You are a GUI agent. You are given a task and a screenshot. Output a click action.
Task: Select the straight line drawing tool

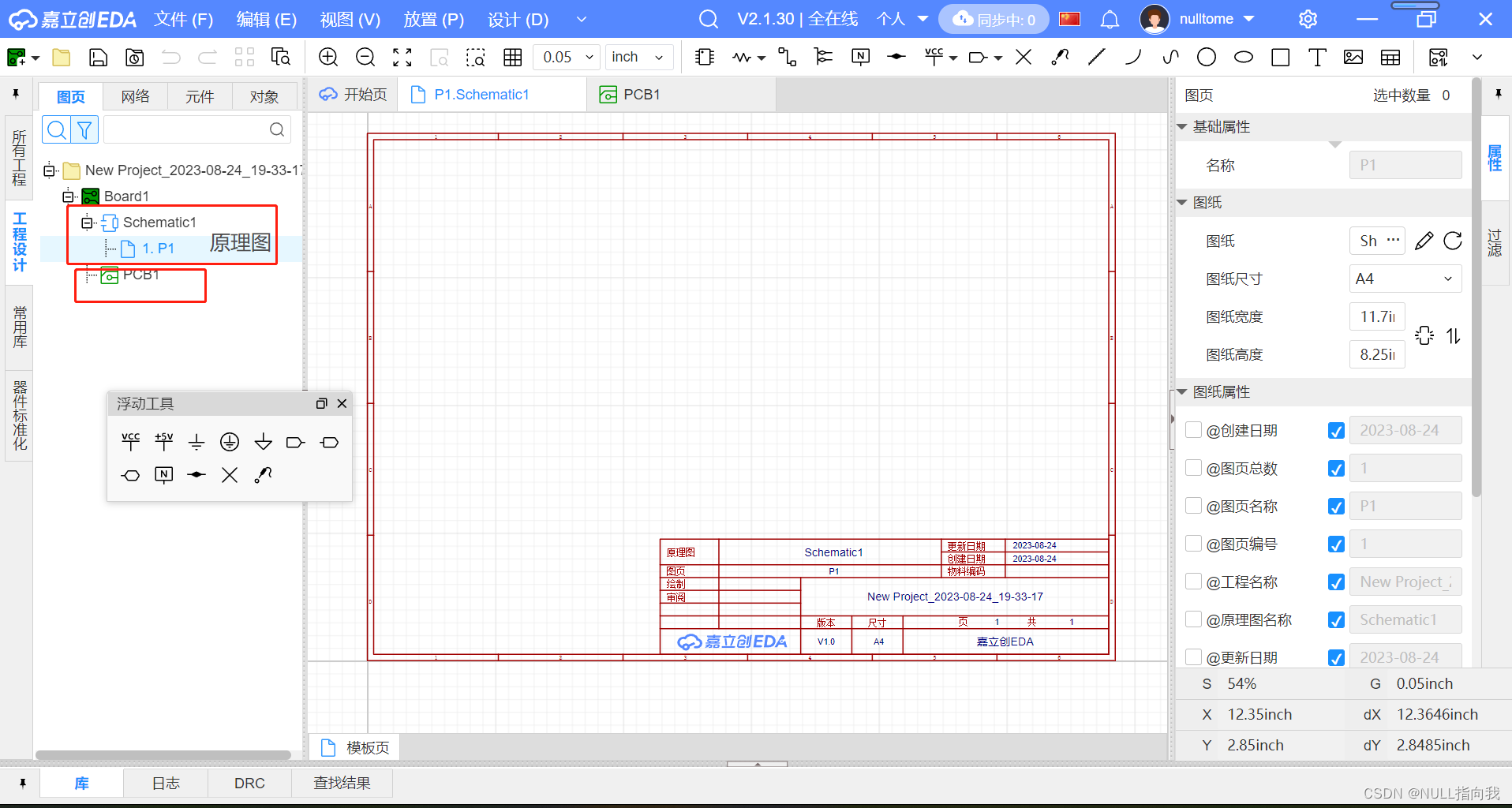(x=1097, y=57)
